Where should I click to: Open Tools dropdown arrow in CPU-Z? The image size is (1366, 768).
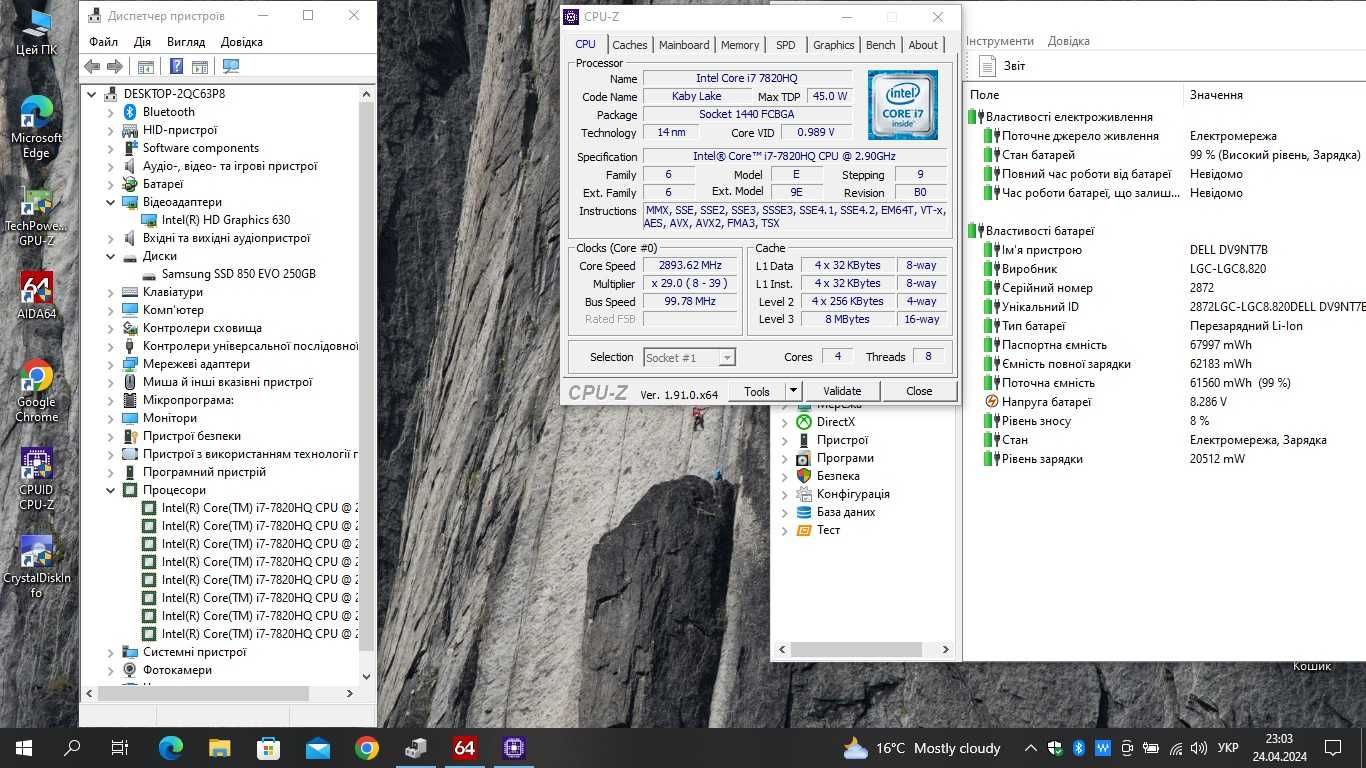coord(793,391)
